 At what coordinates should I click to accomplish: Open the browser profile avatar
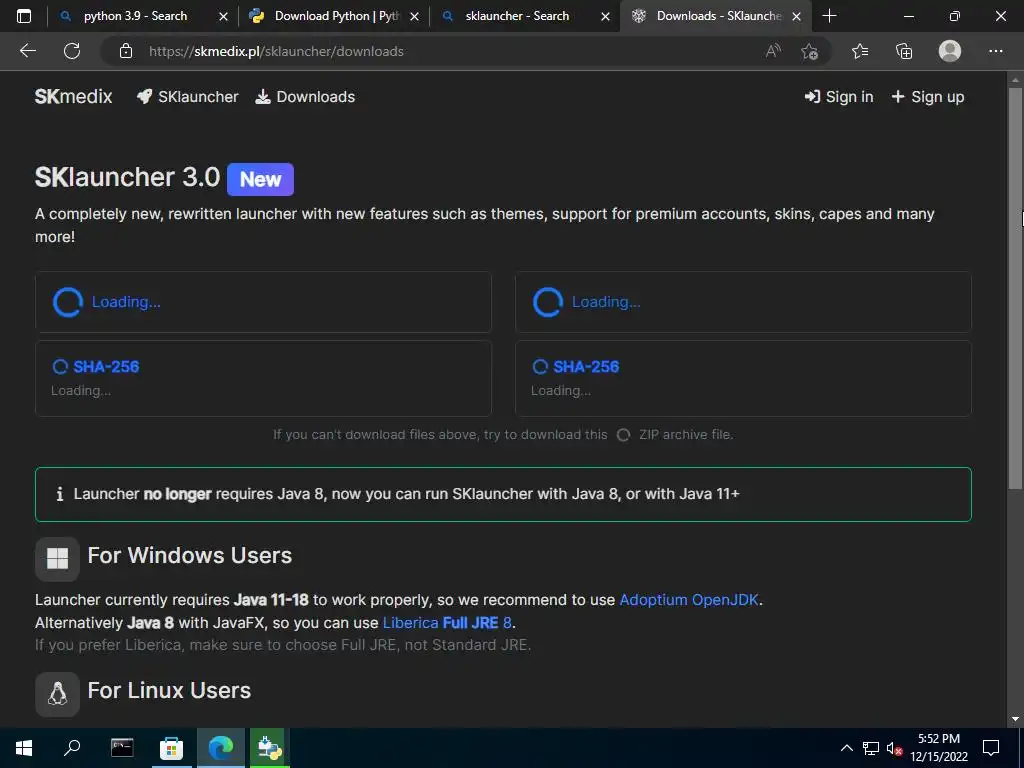(x=950, y=51)
